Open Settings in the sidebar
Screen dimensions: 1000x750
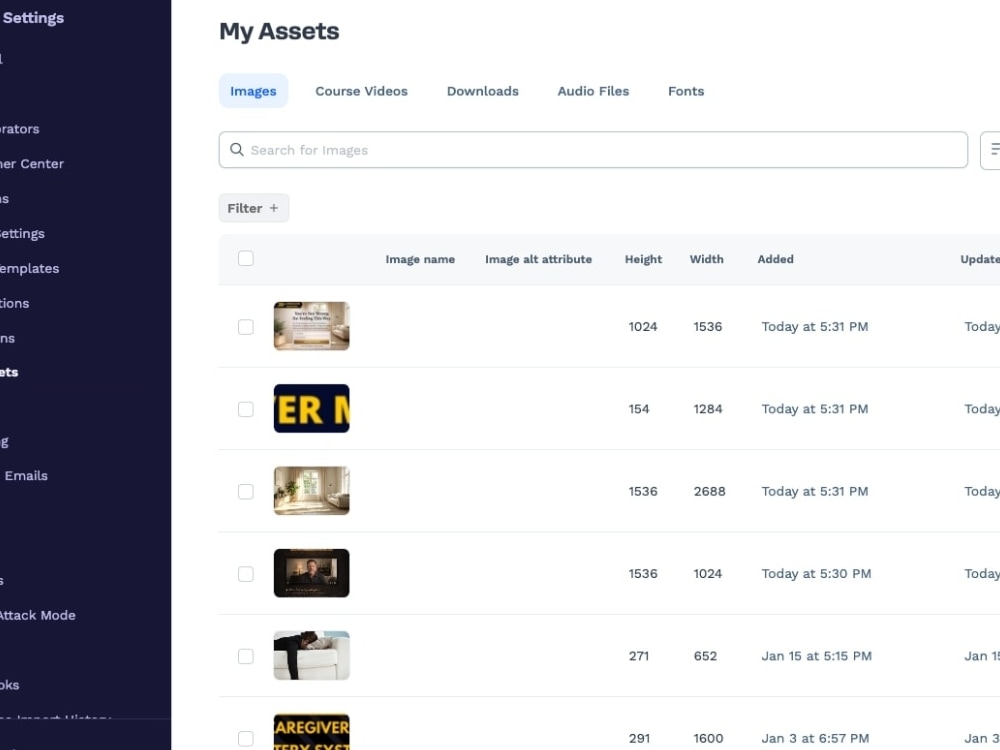coord(33,18)
